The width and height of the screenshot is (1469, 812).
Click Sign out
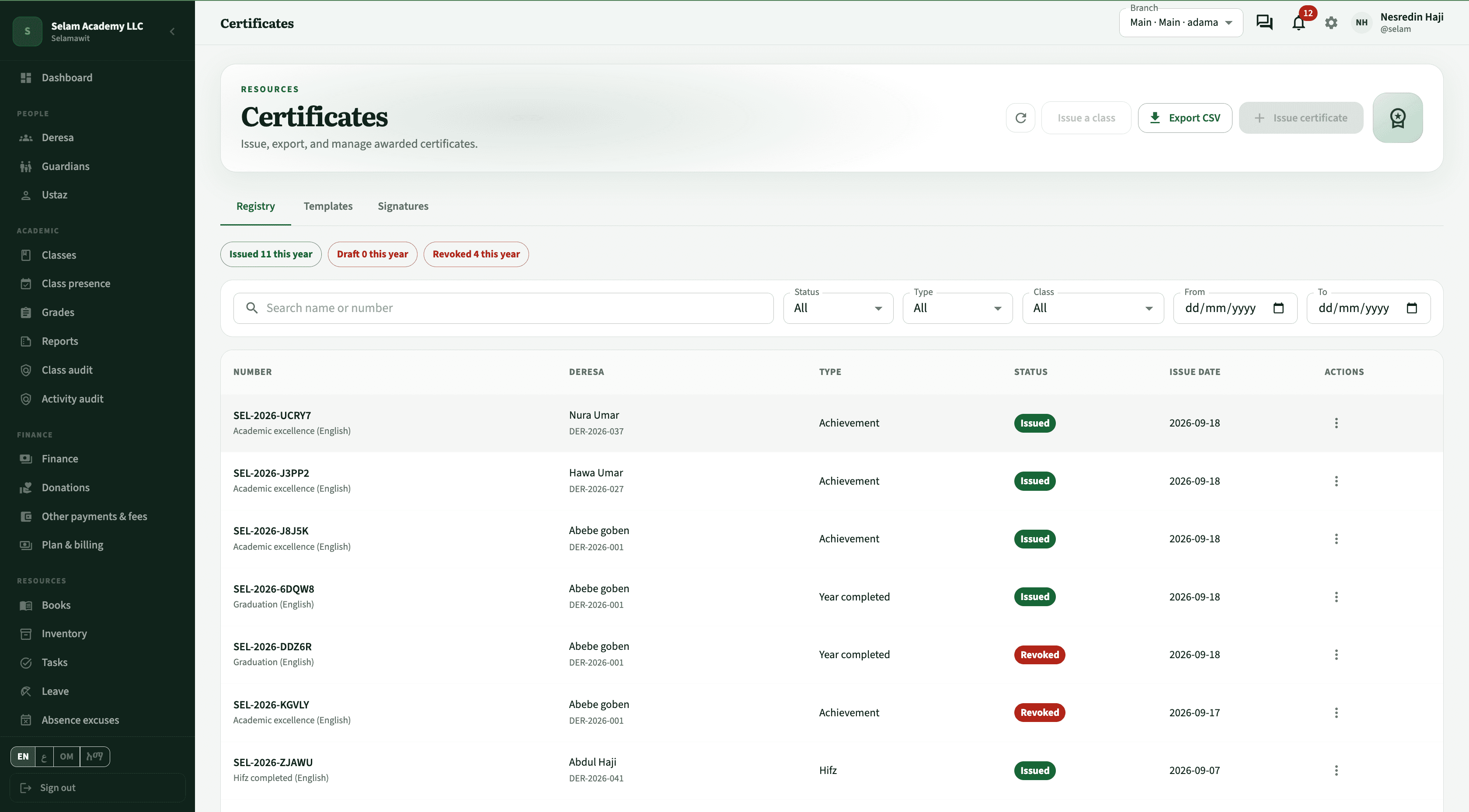(x=97, y=788)
